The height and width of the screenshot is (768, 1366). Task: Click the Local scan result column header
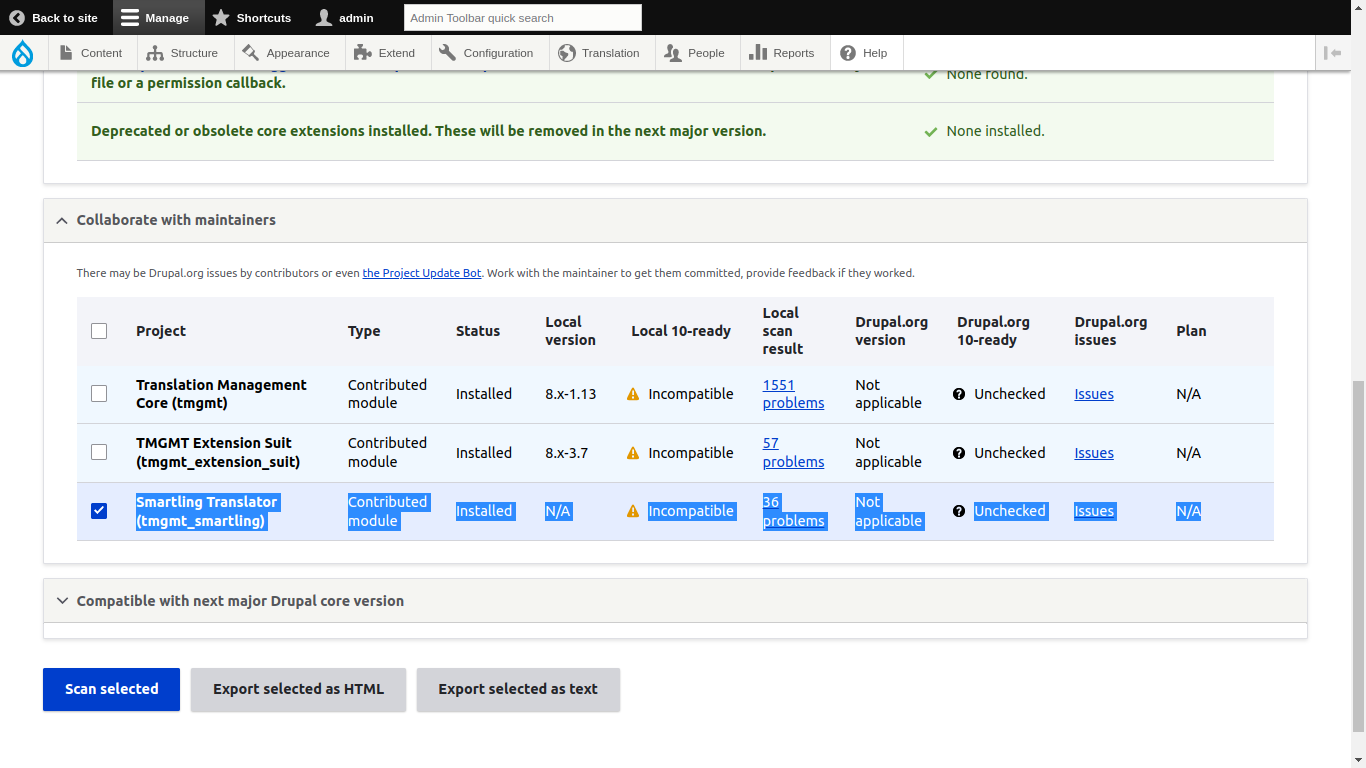pos(782,331)
